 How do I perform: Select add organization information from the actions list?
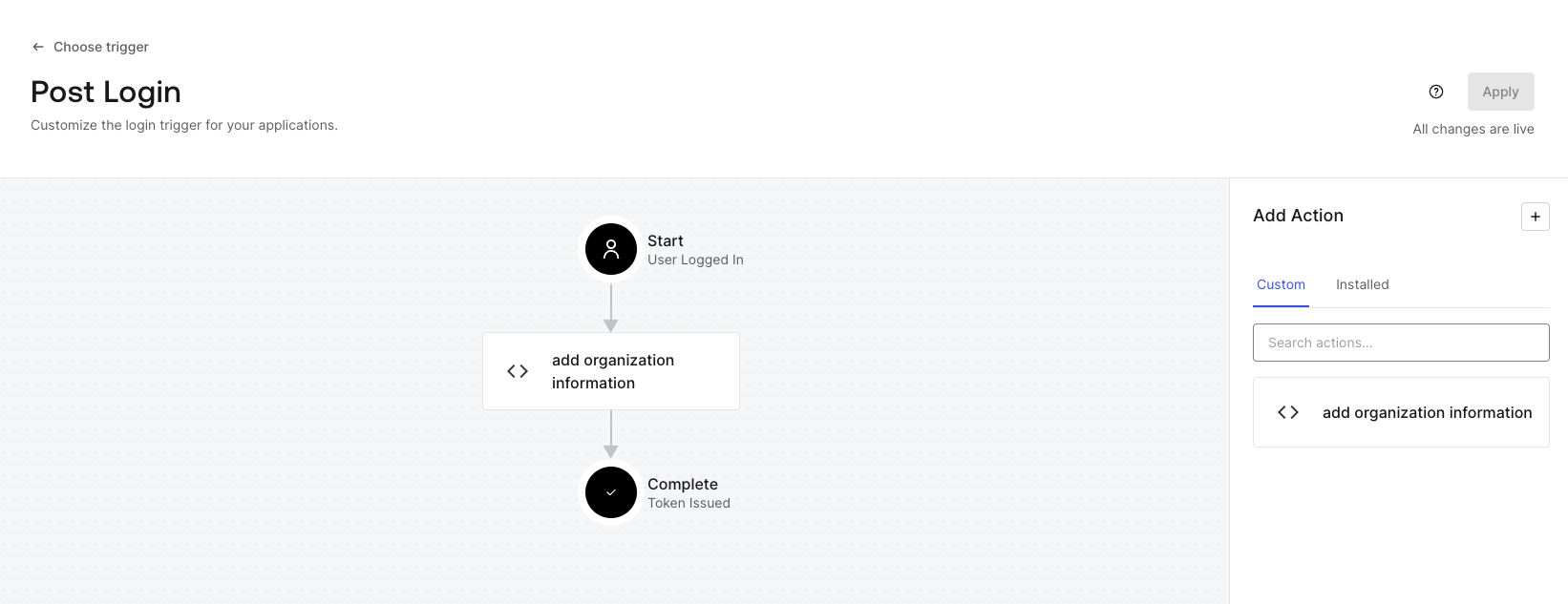pyautogui.click(x=1426, y=411)
